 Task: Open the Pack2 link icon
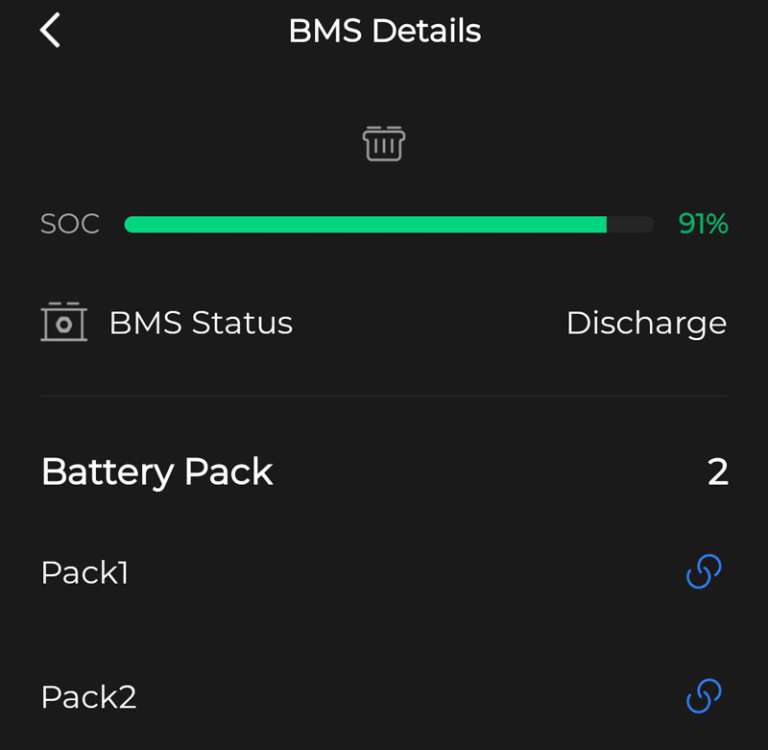coord(704,696)
